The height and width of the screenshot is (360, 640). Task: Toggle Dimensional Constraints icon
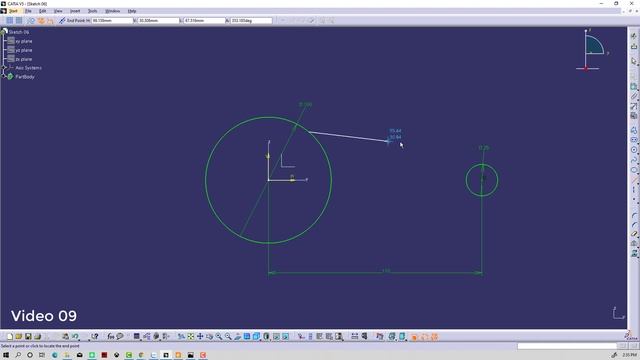[50, 20]
